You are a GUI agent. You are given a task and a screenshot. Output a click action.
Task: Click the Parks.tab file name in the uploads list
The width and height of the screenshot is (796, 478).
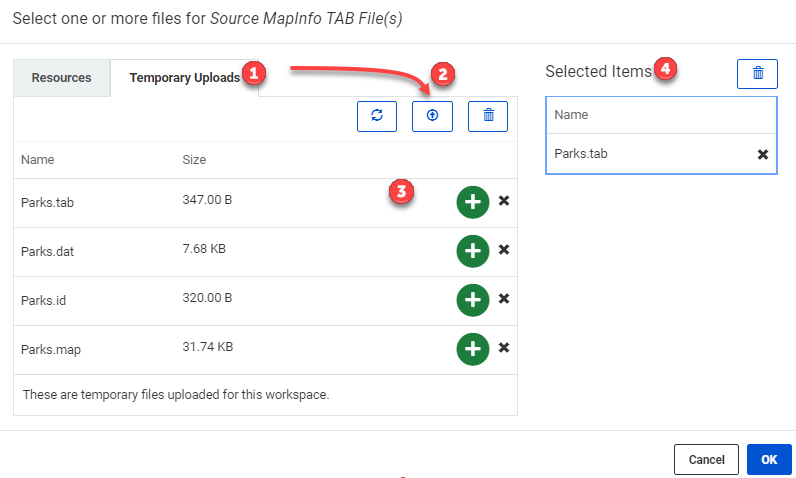tap(47, 202)
